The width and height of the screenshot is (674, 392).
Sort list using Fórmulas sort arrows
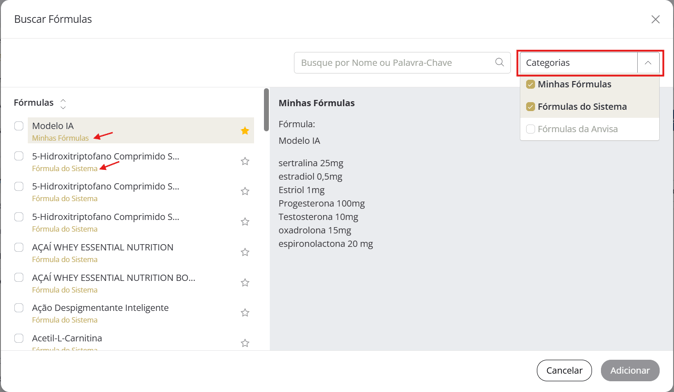click(63, 104)
